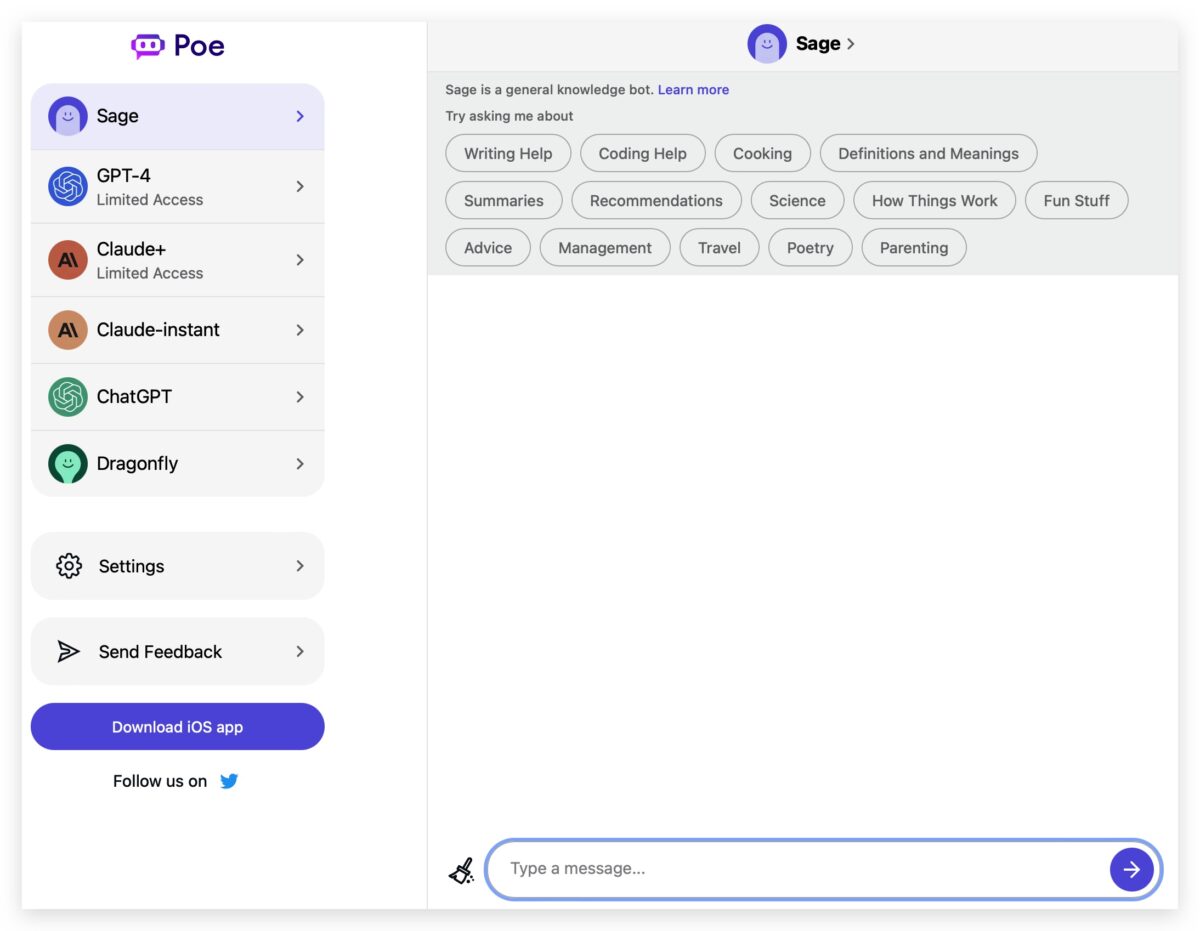Expand the Sage chevron in sidebar
Image resolution: width=1200 pixels, height=931 pixels.
(x=300, y=116)
